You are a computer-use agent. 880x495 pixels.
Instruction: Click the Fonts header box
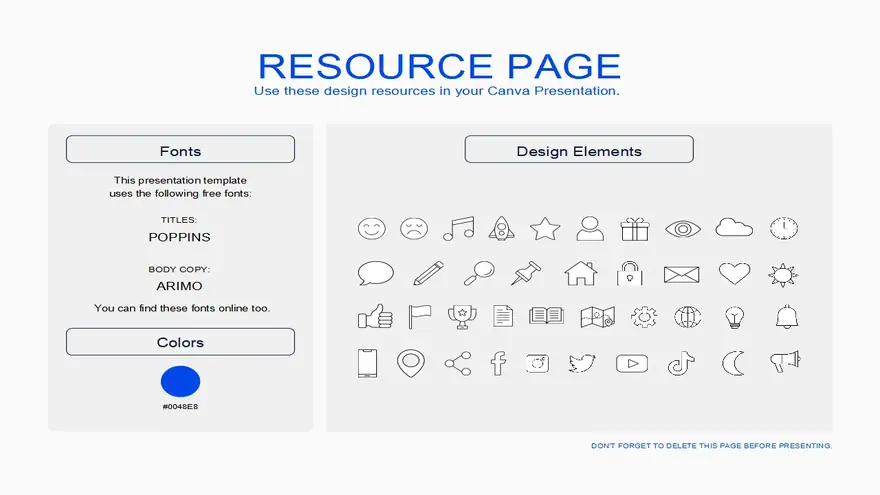tap(180, 149)
